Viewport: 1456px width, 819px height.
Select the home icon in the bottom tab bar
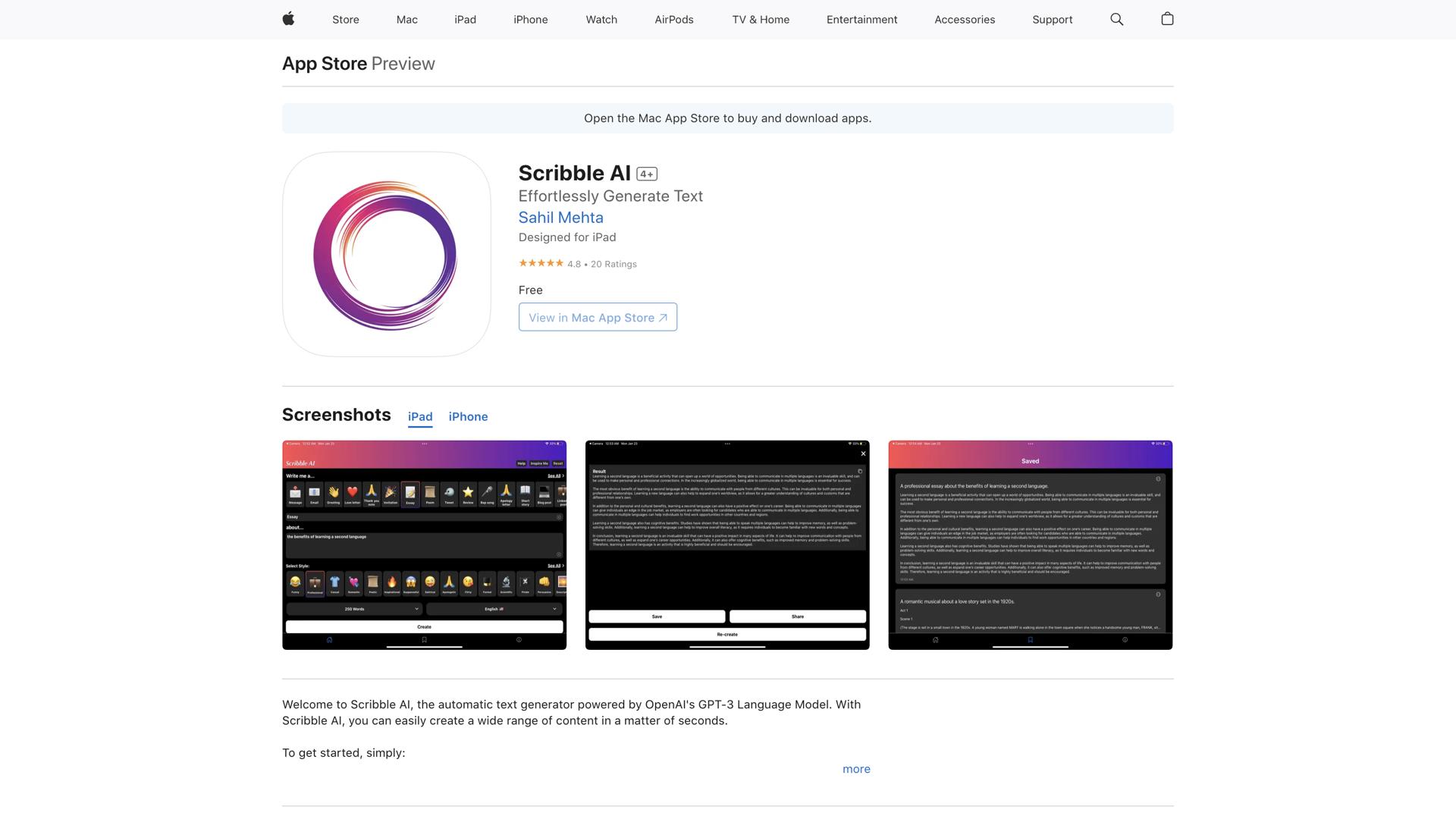pyautogui.click(x=329, y=639)
